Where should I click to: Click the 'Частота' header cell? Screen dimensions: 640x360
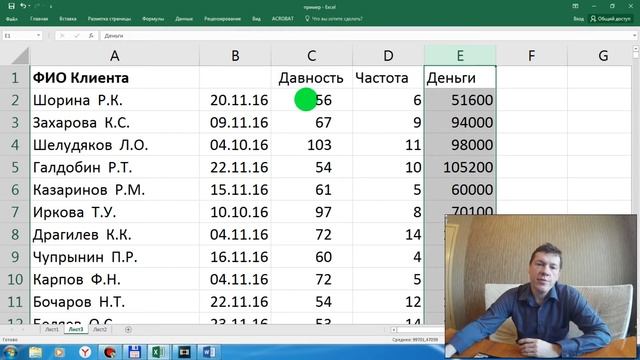(388, 78)
